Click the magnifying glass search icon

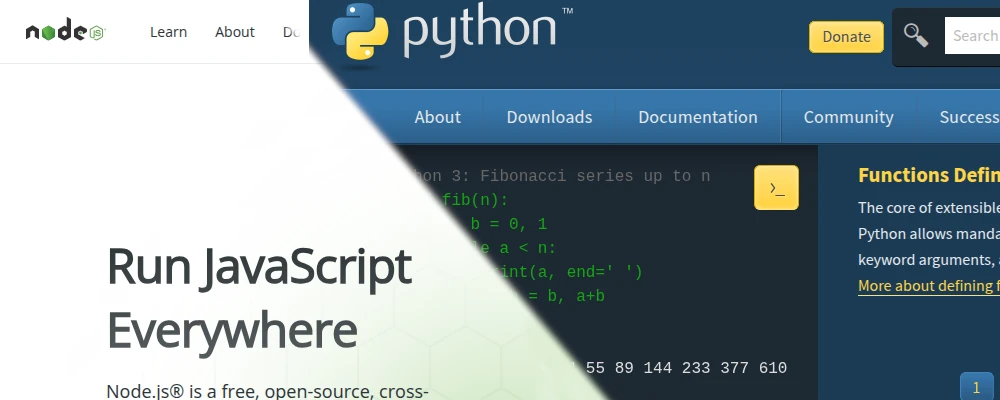[916, 36]
